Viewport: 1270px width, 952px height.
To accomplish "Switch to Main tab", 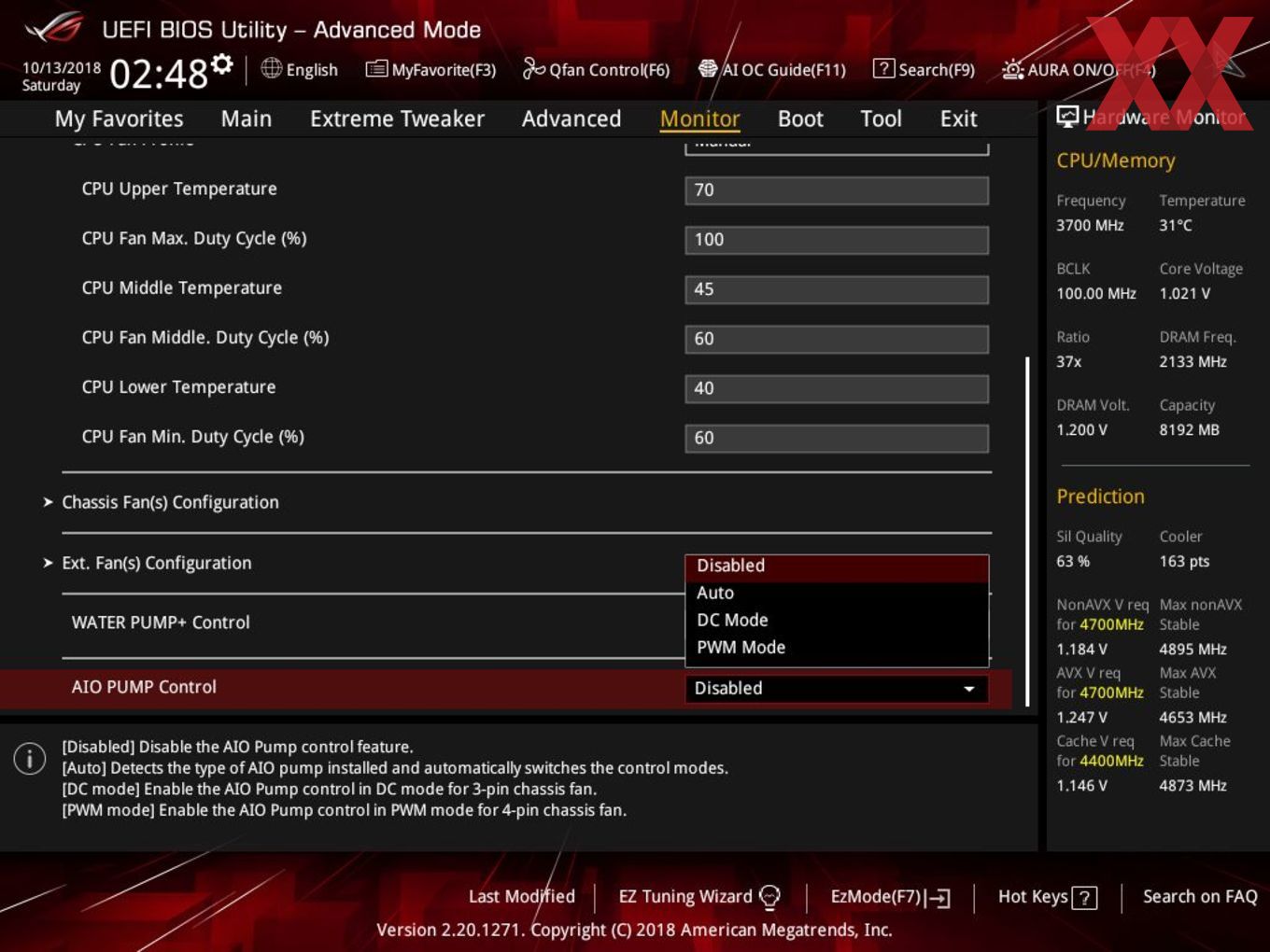I will coord(247,119).
